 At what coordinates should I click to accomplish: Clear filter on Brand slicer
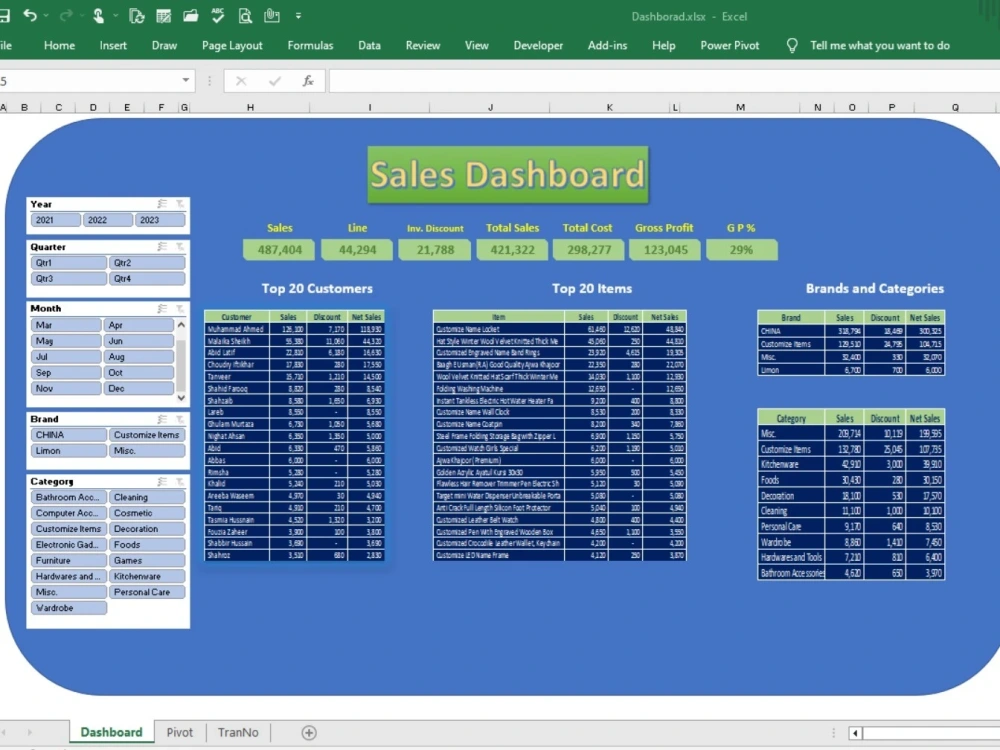(180, 419)
